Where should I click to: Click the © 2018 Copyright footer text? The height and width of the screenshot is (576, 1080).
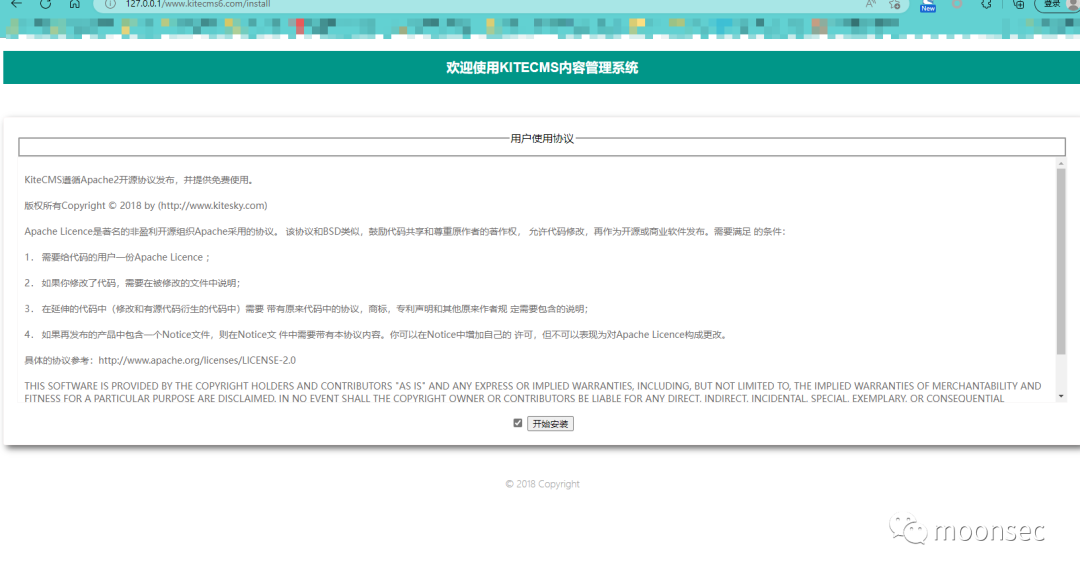point(543,484)
